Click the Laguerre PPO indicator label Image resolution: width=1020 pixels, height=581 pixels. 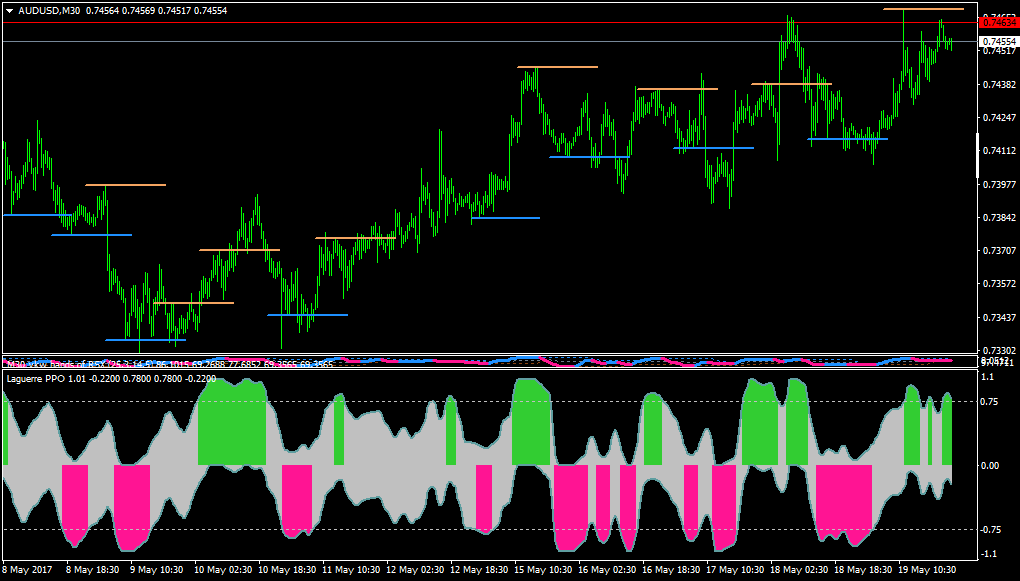[x=34, y=378]
